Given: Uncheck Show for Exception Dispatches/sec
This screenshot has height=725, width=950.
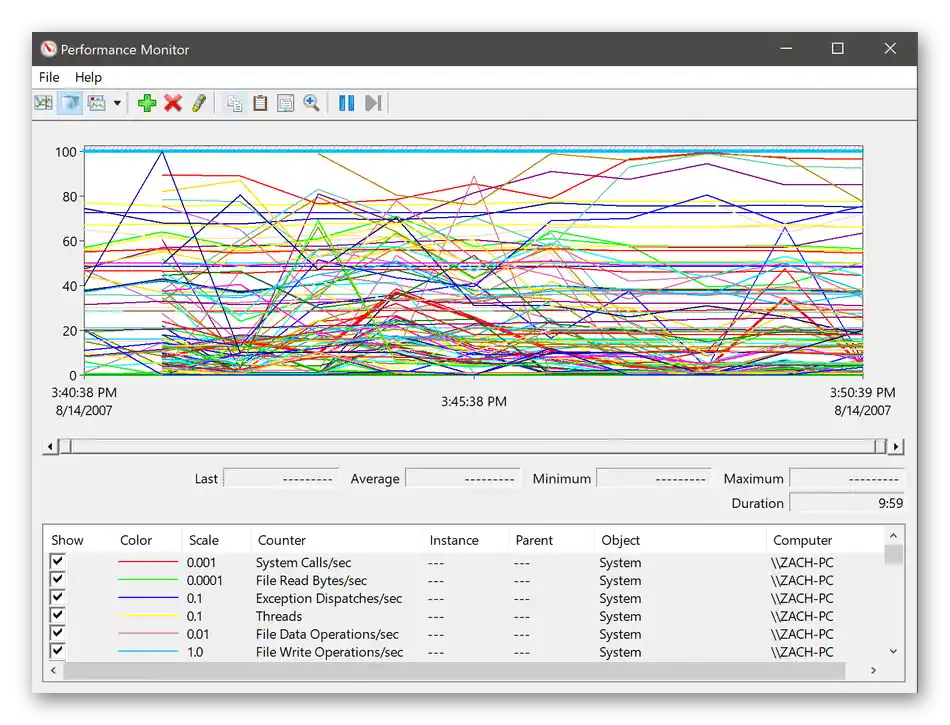Looking at the screenshot, I should tap(58, 597).
